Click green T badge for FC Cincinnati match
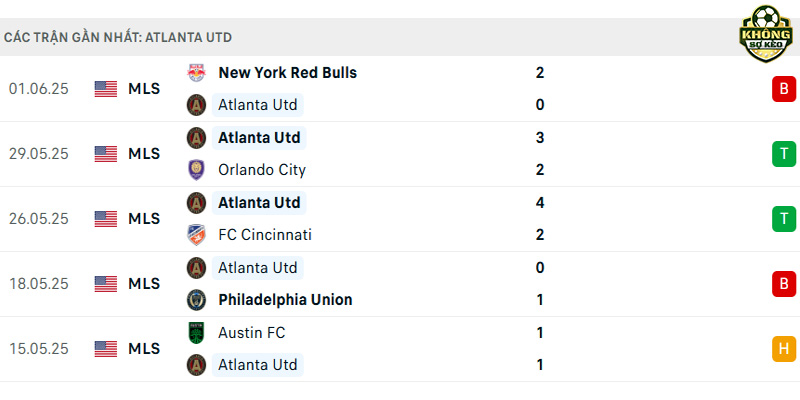 click(784, 219)
